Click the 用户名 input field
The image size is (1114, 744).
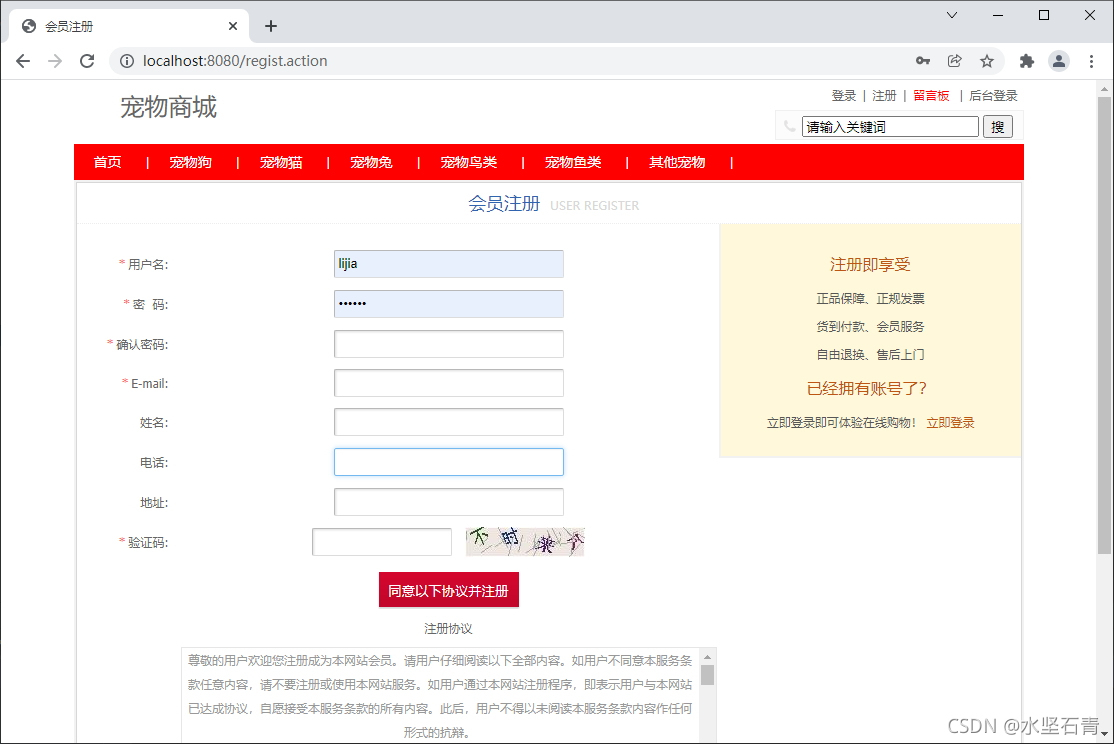coord(449,264)
